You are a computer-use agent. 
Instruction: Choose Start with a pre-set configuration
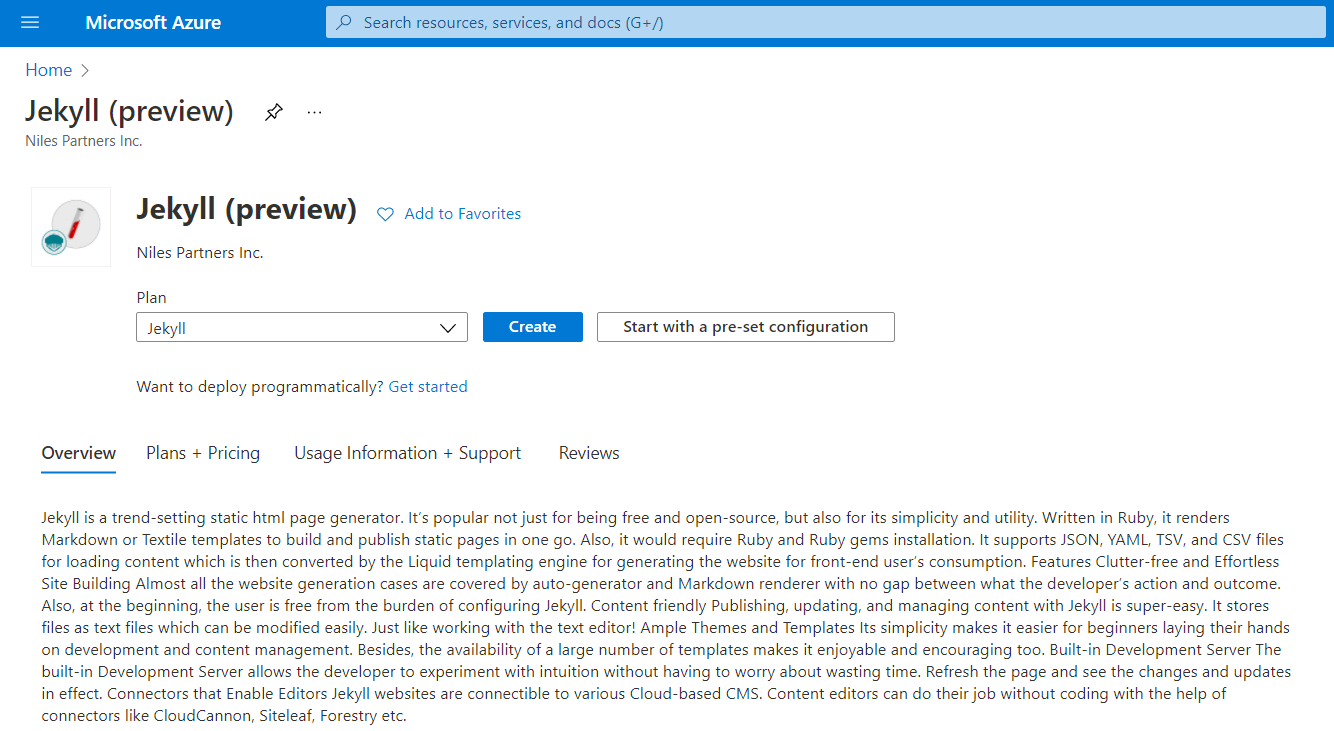[x=745, y=326]
